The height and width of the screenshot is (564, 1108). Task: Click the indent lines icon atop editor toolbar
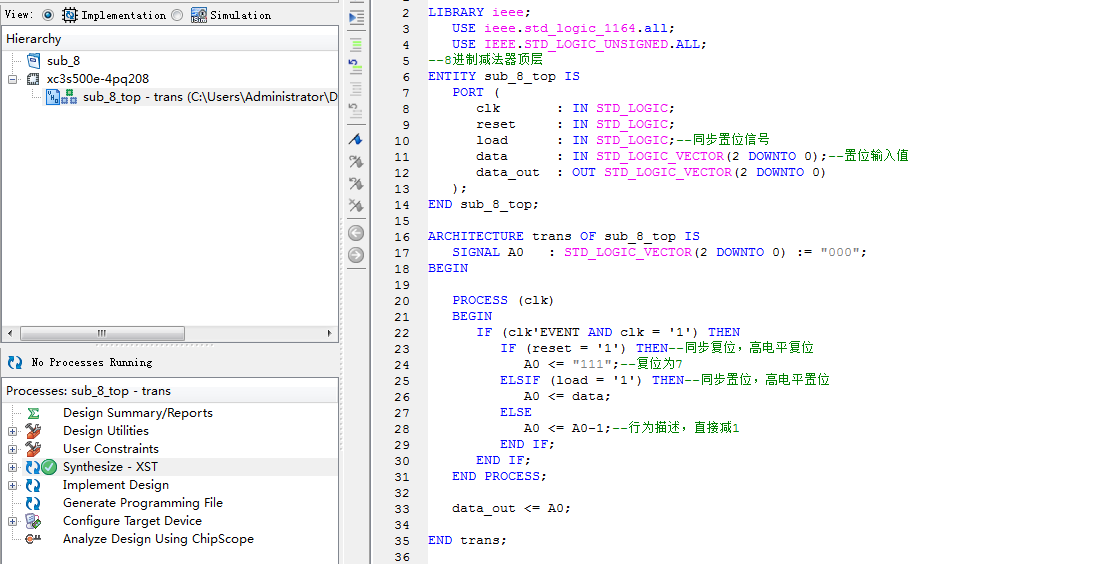(355, 18)
